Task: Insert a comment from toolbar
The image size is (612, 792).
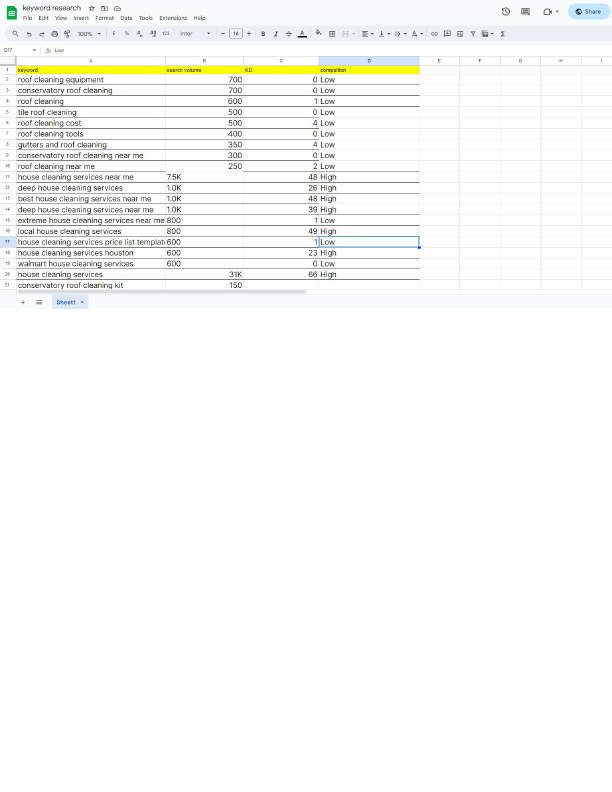Action: 447,34
